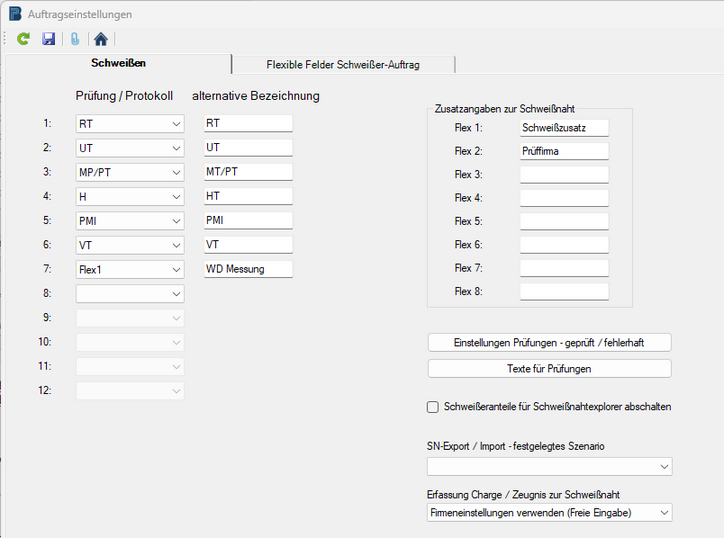
Task: Open the row 7 Flex1 dropdown
Action: tap(176, 269)
